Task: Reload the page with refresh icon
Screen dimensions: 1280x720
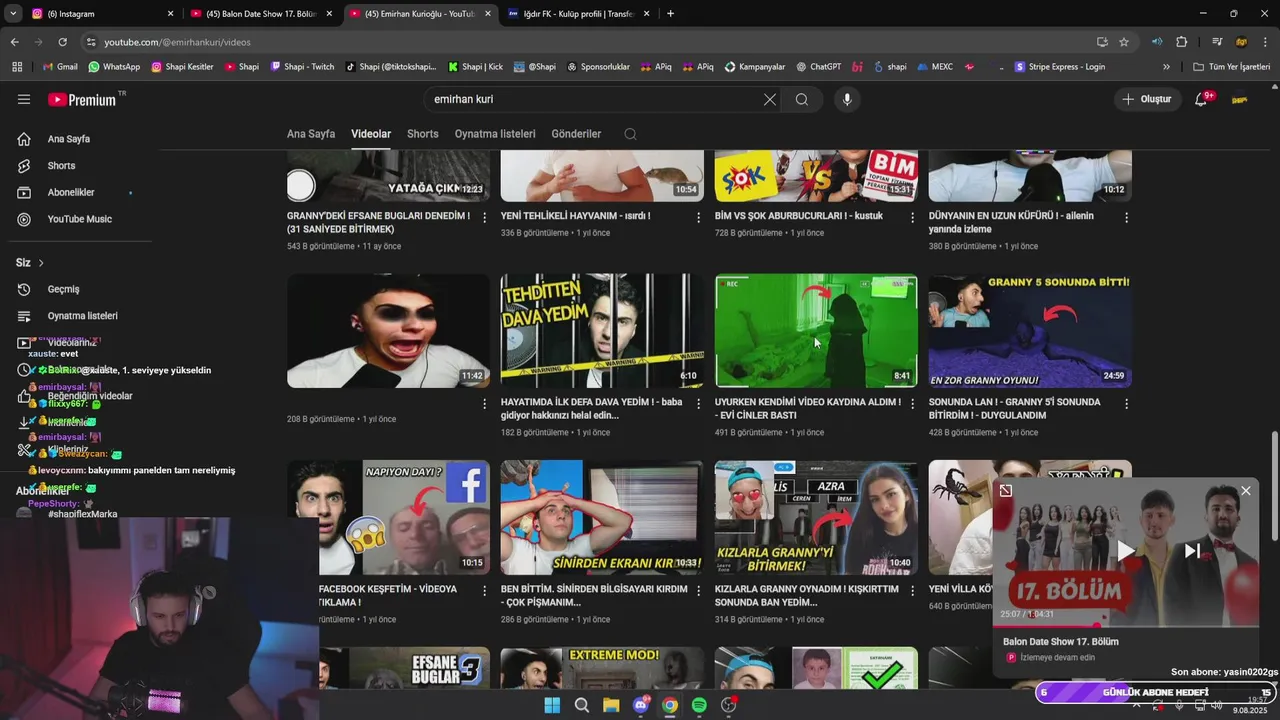Action: pyautogui.click(x=62, y=42)
